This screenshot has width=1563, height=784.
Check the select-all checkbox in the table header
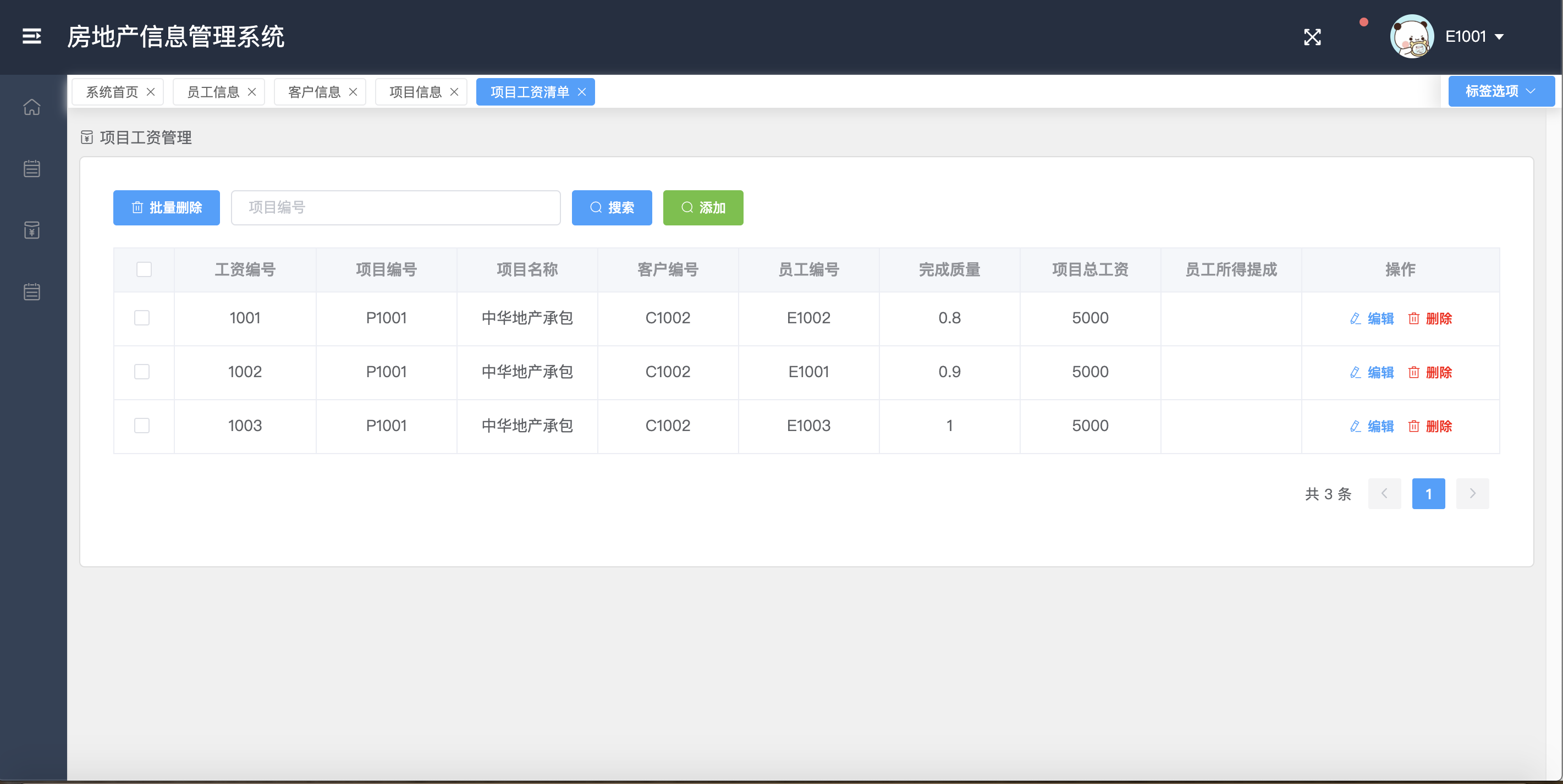[144, 269]
